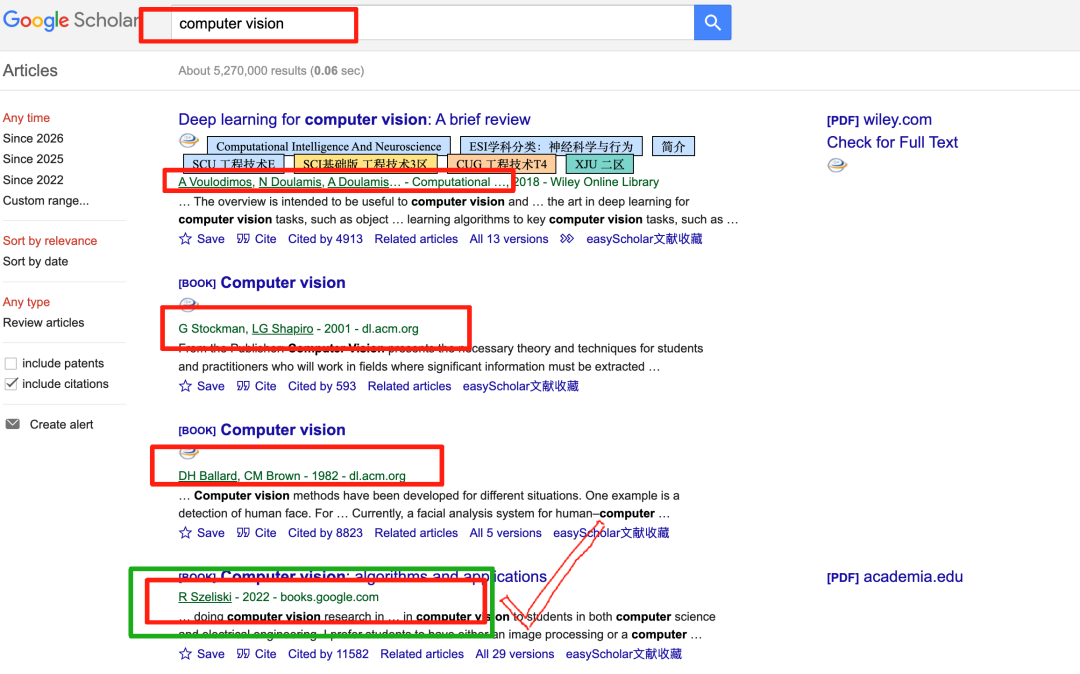
Task: Click the XJU 二区 tag
Action: point(599,164)
